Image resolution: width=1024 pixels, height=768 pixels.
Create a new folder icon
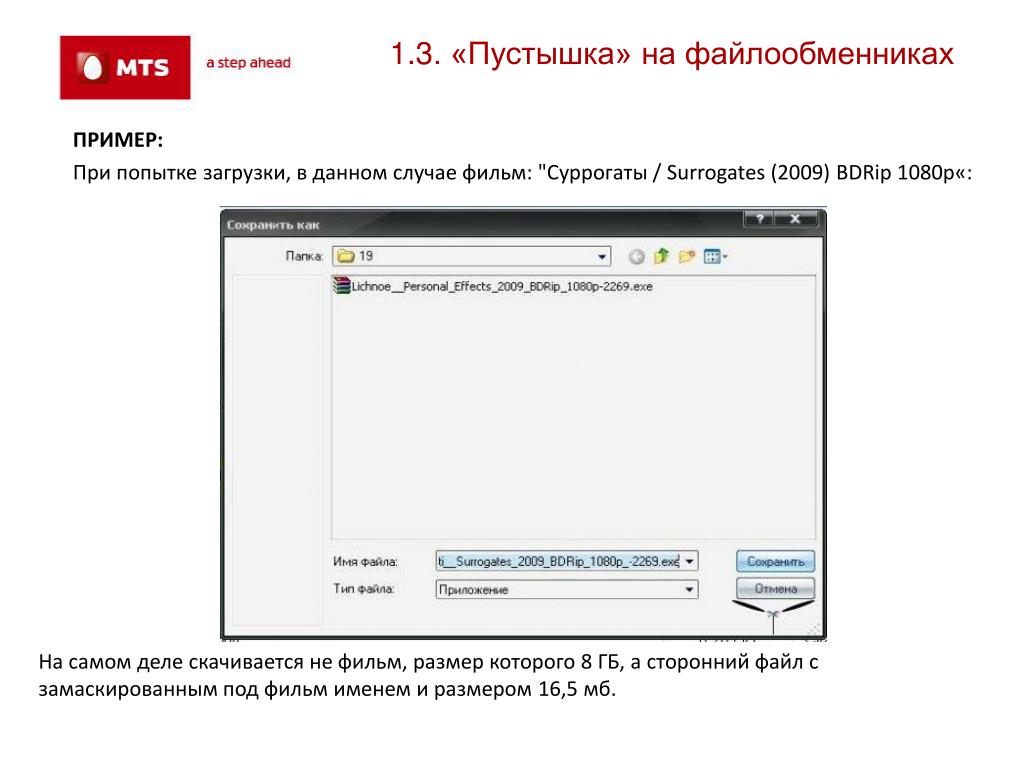pos(686,257)
